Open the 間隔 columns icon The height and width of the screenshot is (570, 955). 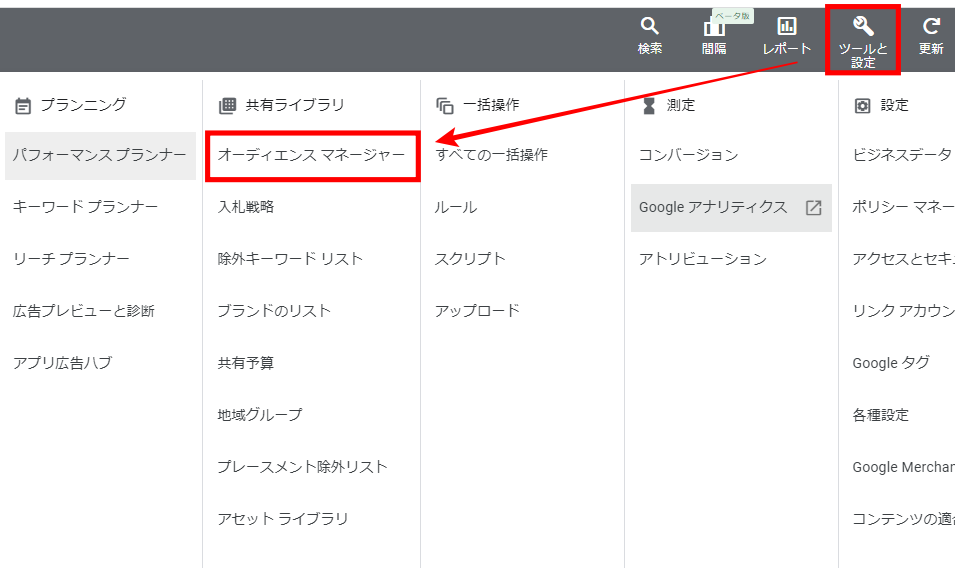pos(714,27)
